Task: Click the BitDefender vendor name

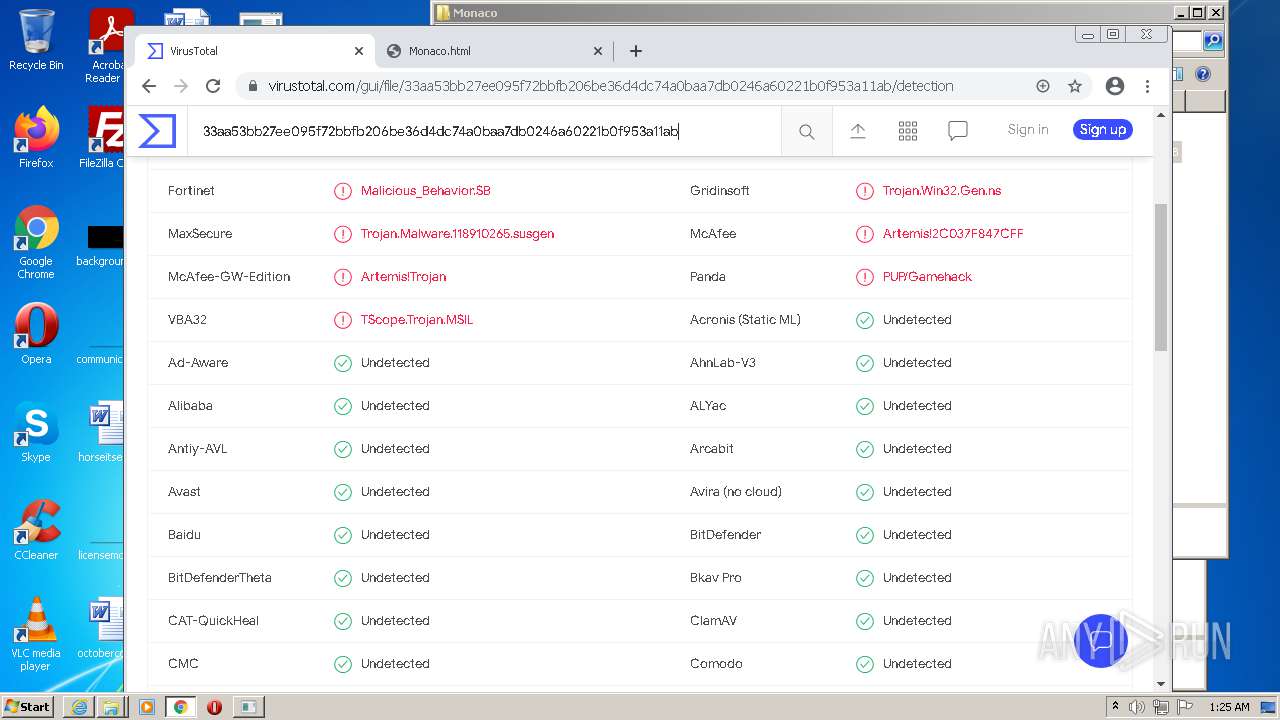Action: tap(726, 535)
